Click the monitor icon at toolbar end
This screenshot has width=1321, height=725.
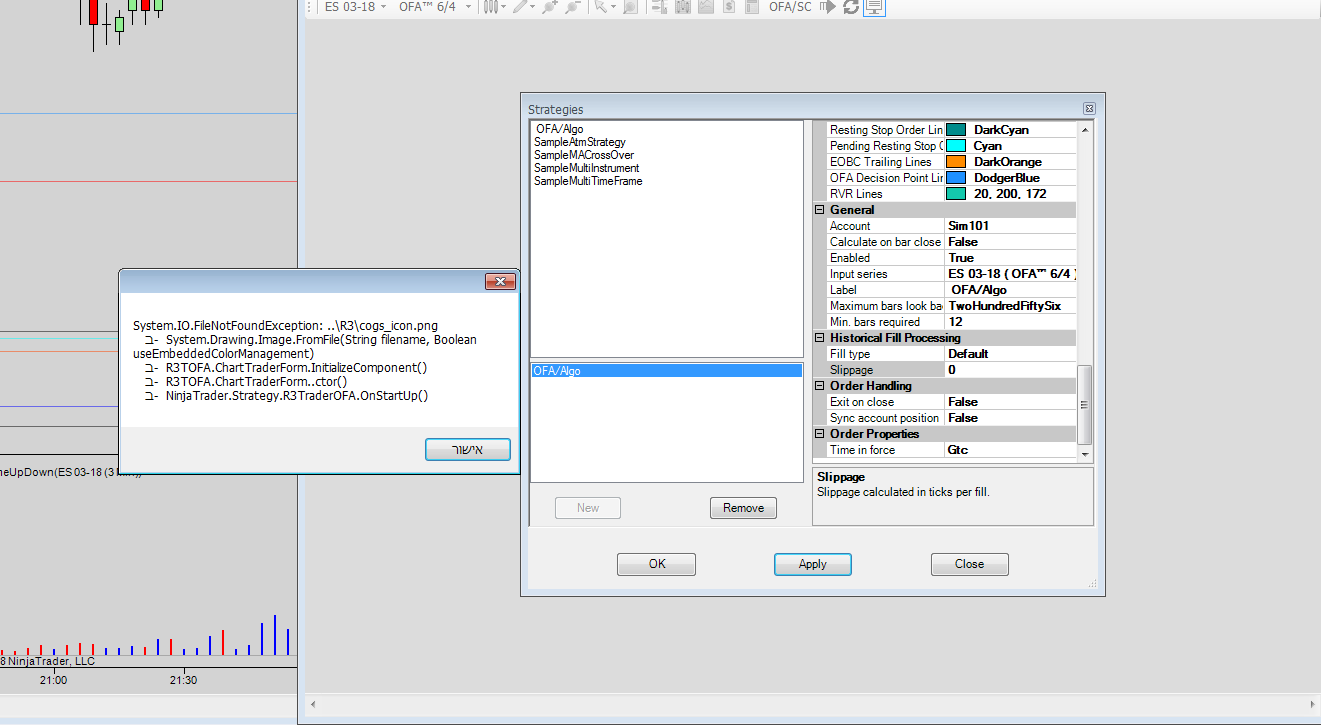(874, 7)
